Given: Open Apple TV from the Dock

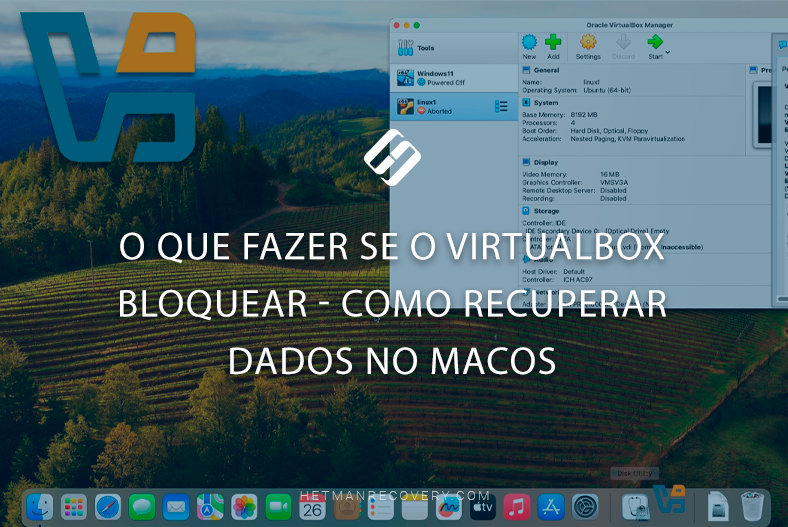Looking at the screenshot, I should point(482,506).
